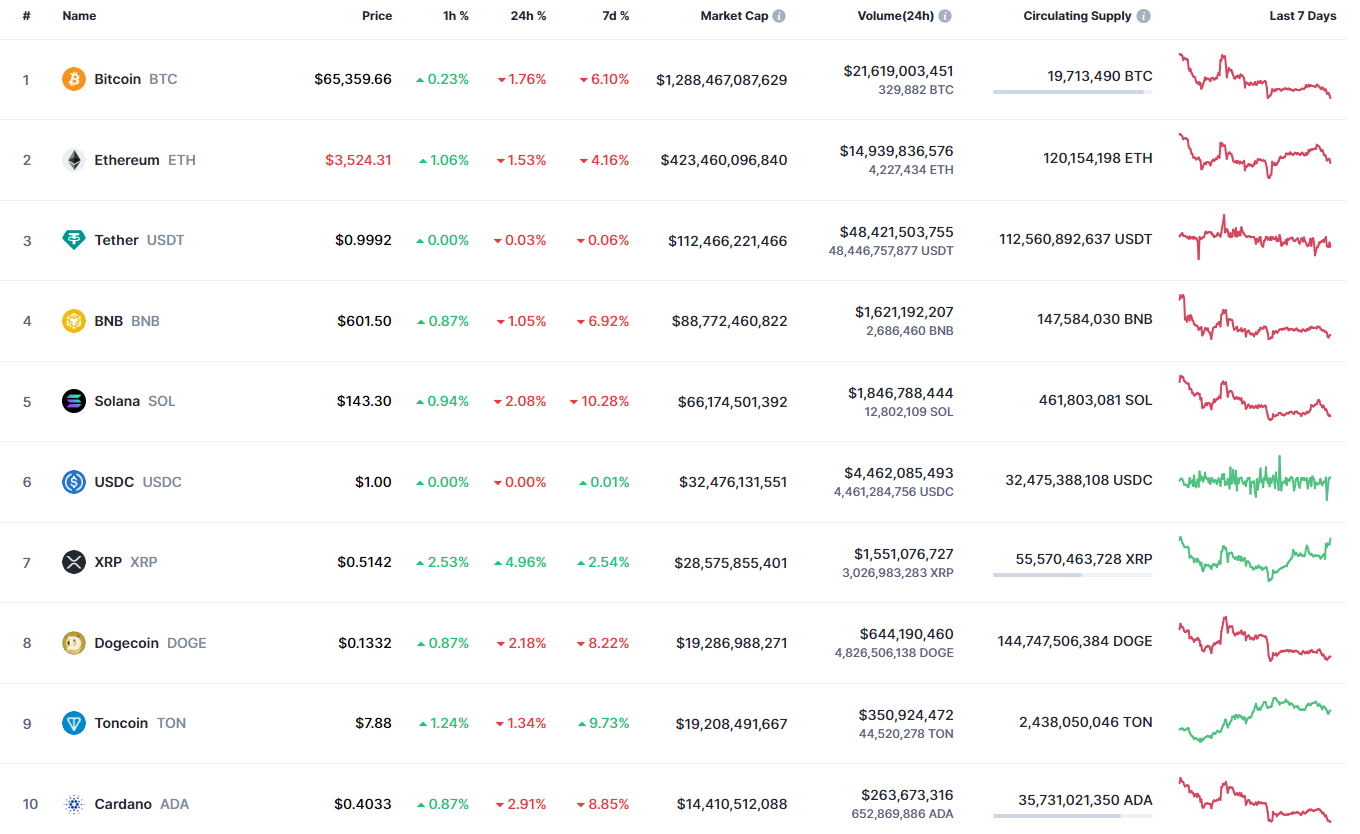
Task: Click the Circulating Supply info icon
Action: [x=1143, y=16]
